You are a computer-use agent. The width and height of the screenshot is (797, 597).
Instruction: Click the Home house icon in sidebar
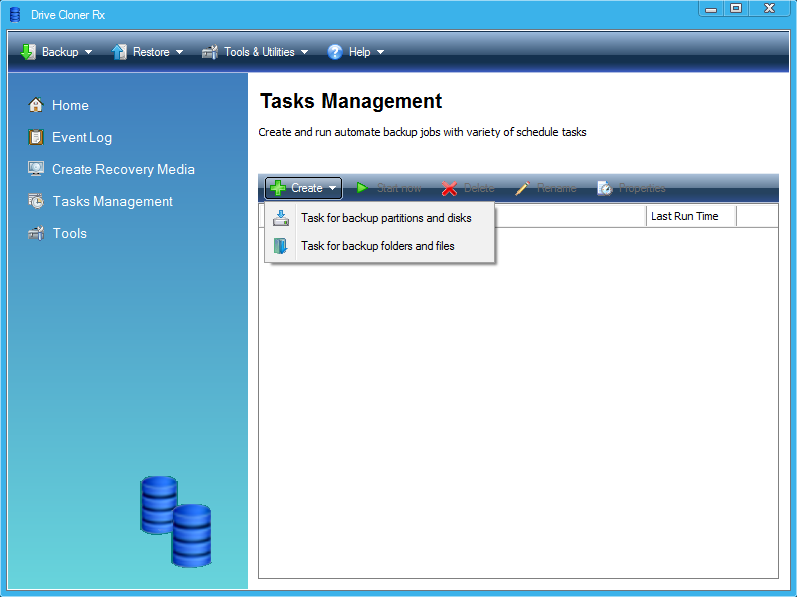coord(36,105)
